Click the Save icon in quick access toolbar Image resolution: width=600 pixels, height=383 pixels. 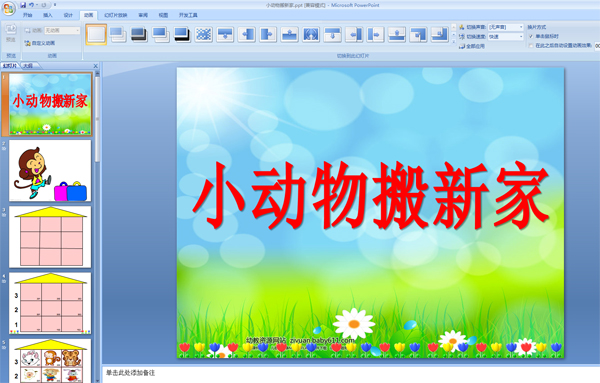click(23, 5)
